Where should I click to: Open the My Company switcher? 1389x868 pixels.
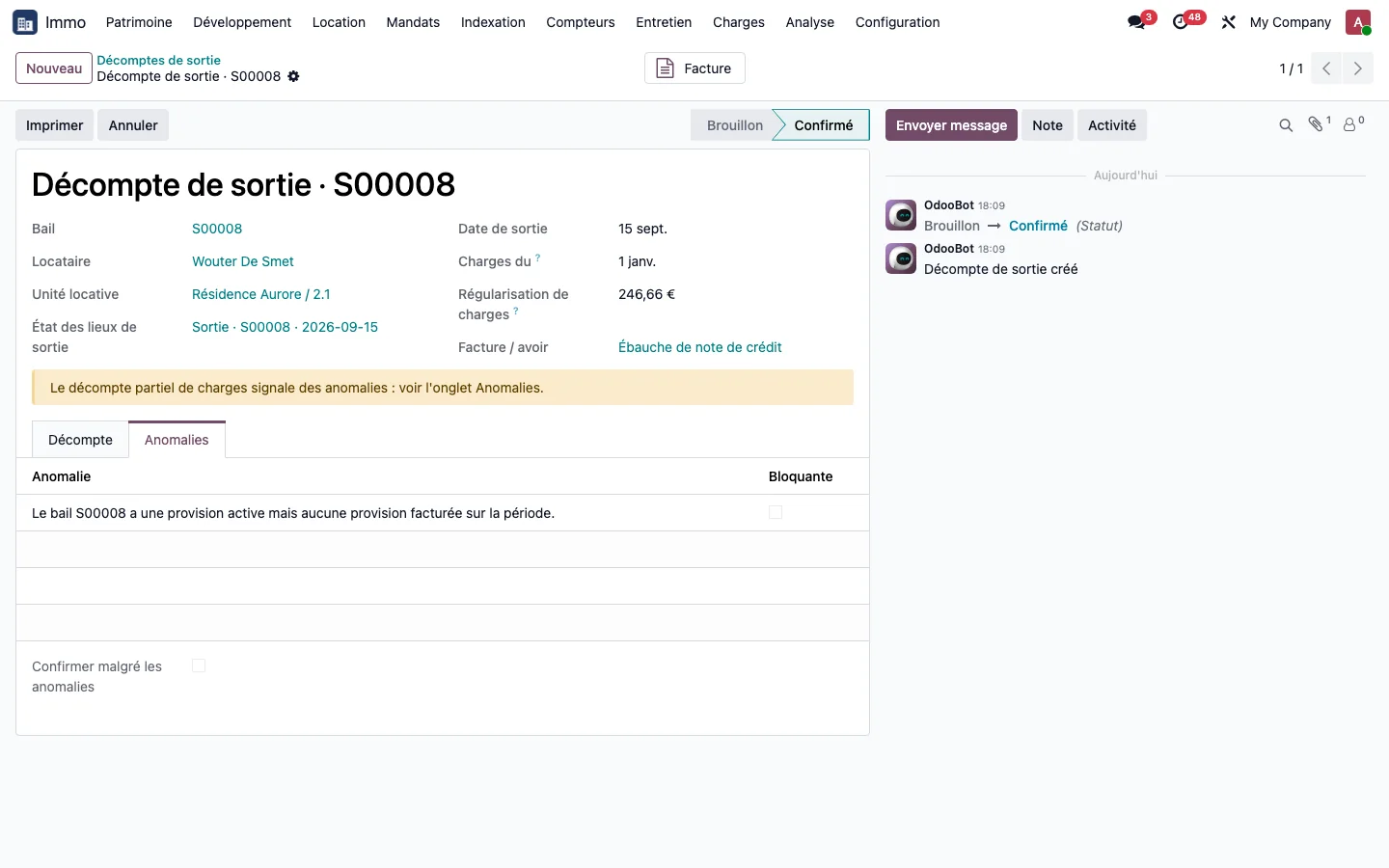[x=1290, y=22]
